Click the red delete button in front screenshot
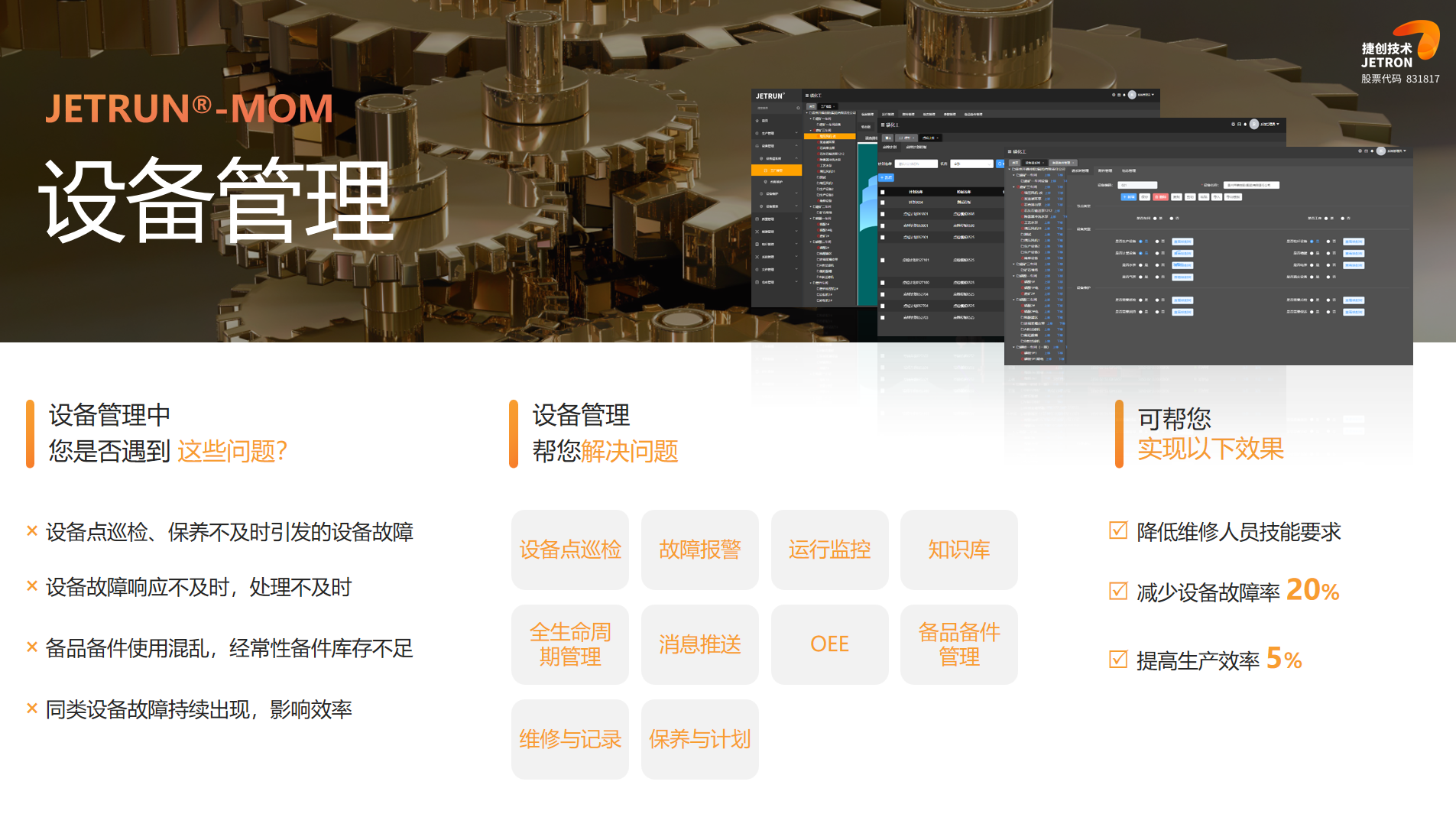Screen dimensions: 1456x814 click(1160, 196)
